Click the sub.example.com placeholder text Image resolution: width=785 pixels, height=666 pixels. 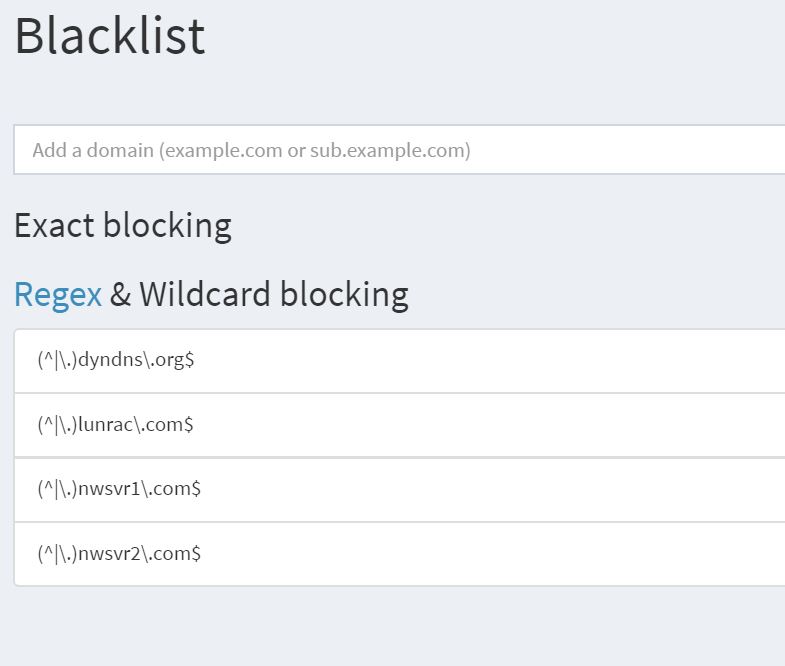390,150
